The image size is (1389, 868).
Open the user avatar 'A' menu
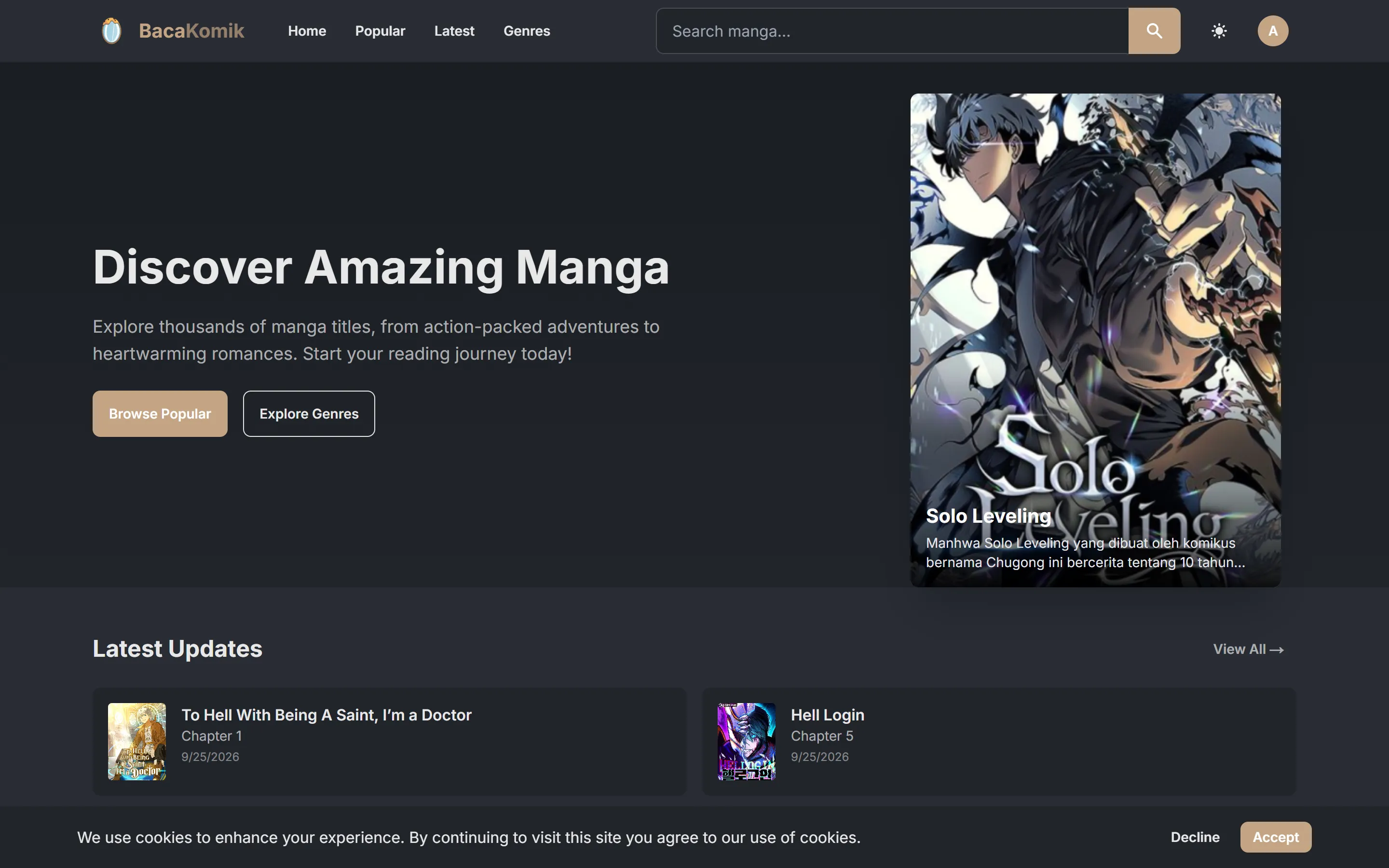click(x=1272, y=31)
